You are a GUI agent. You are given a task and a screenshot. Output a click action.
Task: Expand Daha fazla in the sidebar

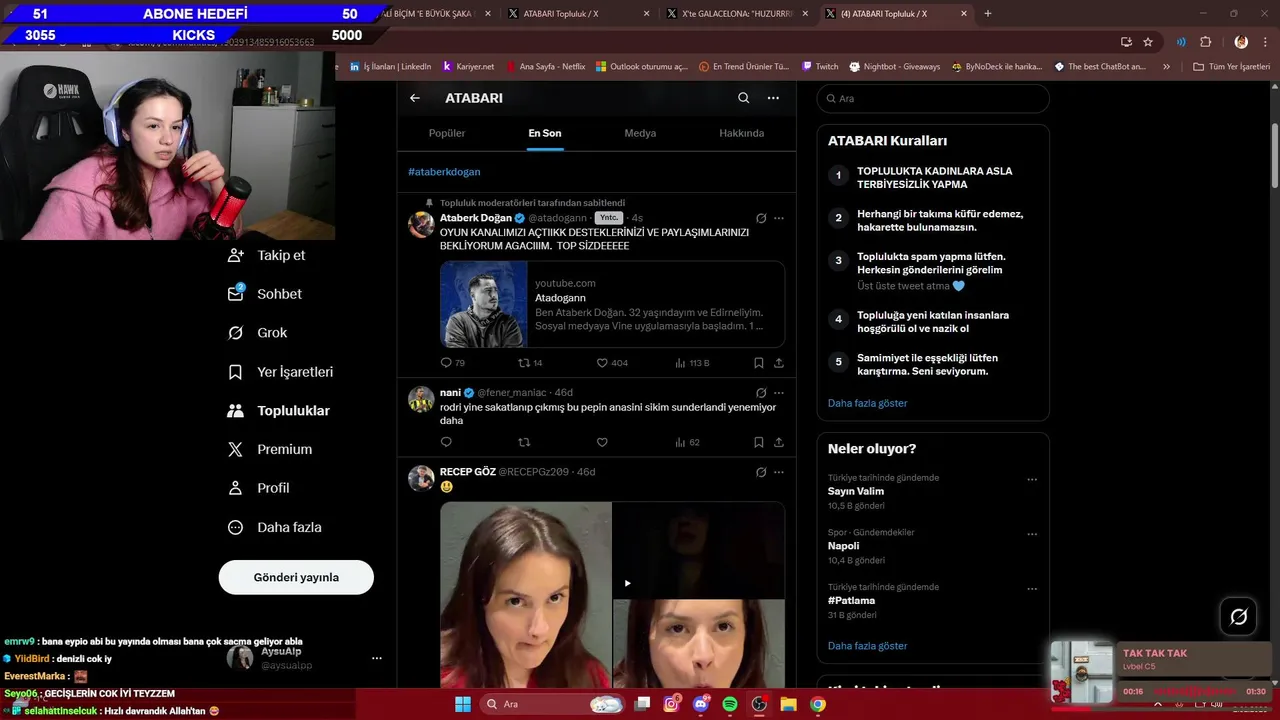pyautogui.click(x=274, y=527)
